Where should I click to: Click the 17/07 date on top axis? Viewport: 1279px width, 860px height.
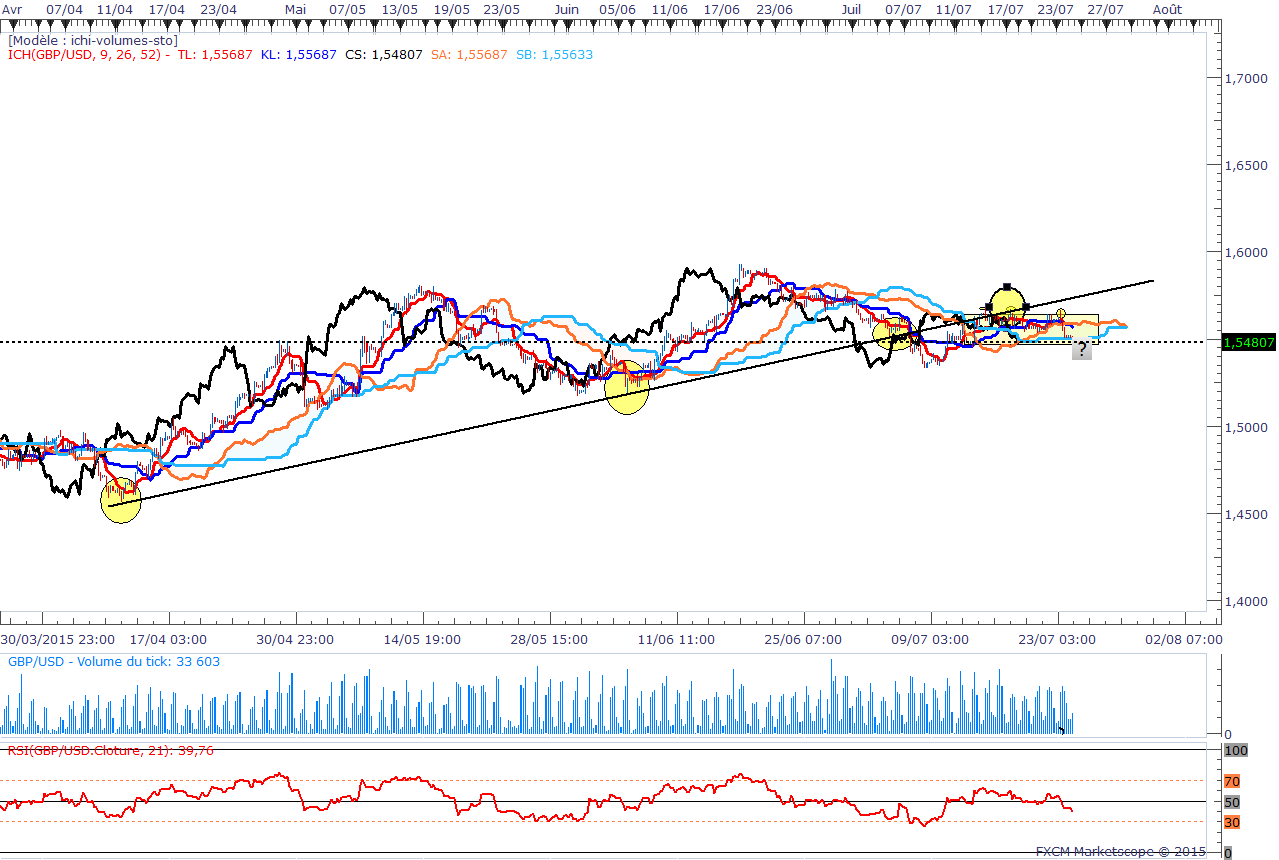click(x=1005, y=8)
